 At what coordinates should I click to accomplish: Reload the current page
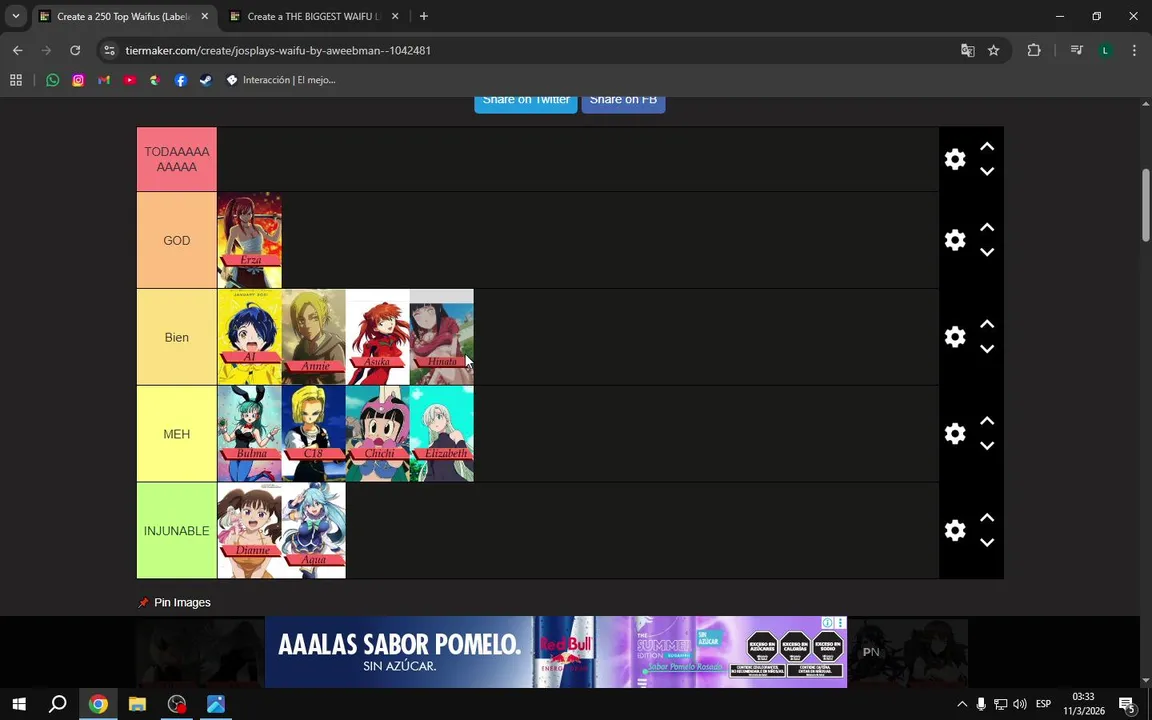[75, 51]
